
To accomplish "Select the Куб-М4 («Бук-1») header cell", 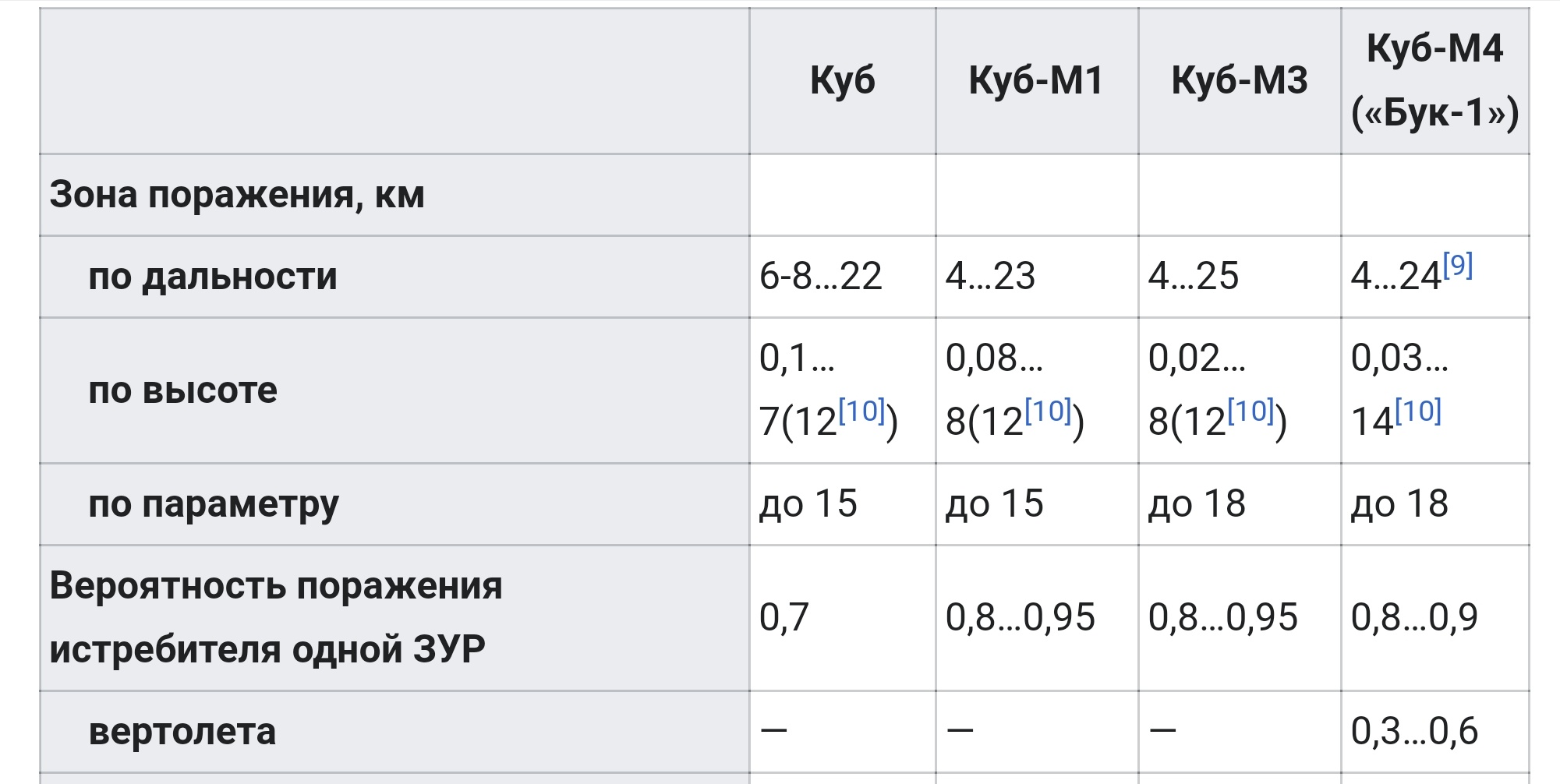I will point(1434,80).
